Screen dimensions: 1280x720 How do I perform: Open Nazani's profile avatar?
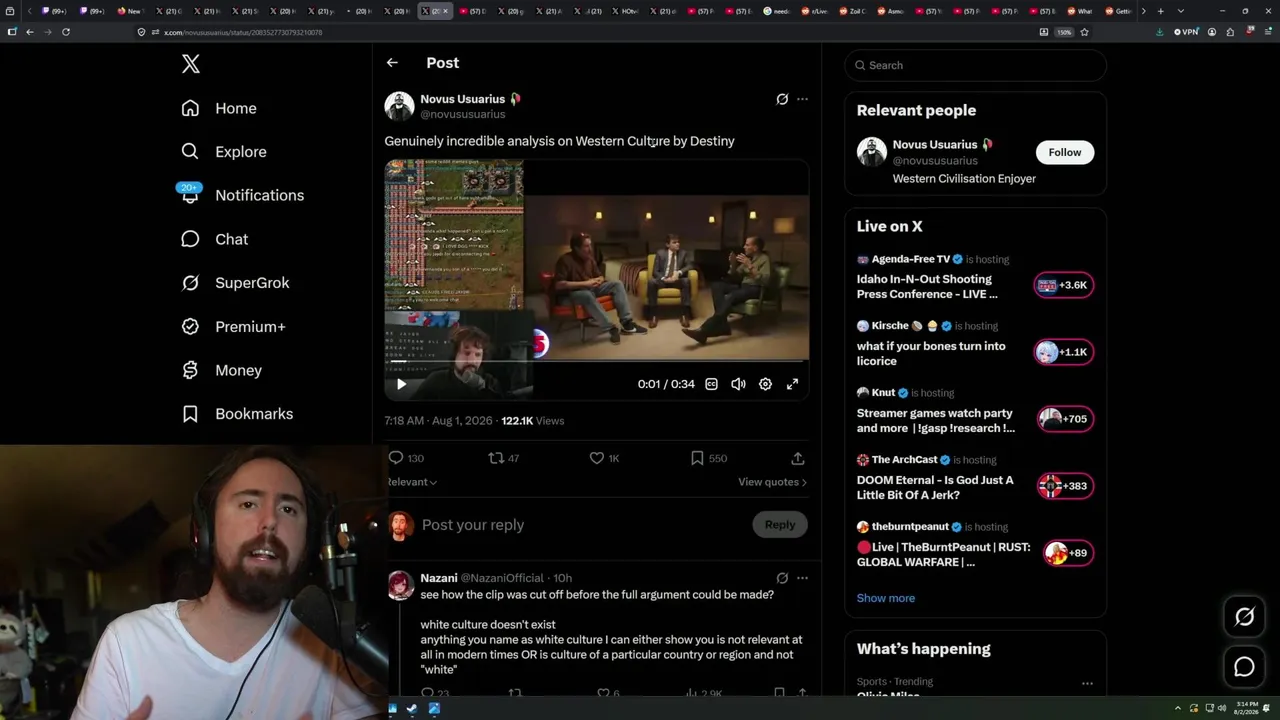pos(400,585)
